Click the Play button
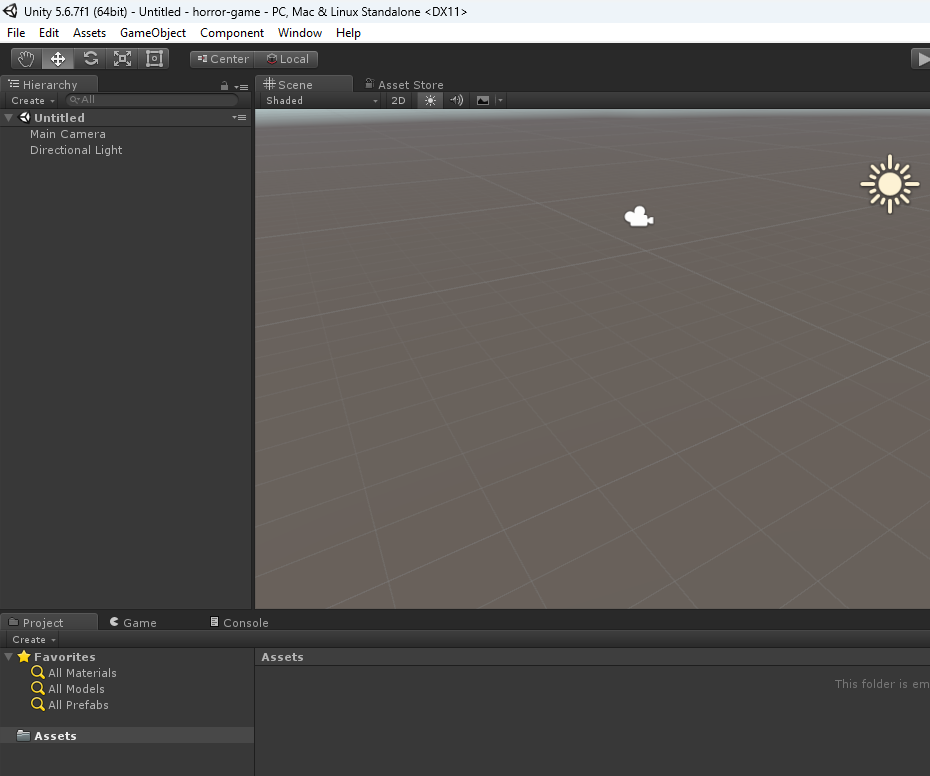The width and height of the screenshot is (930, 776). (x=921, y=59)
